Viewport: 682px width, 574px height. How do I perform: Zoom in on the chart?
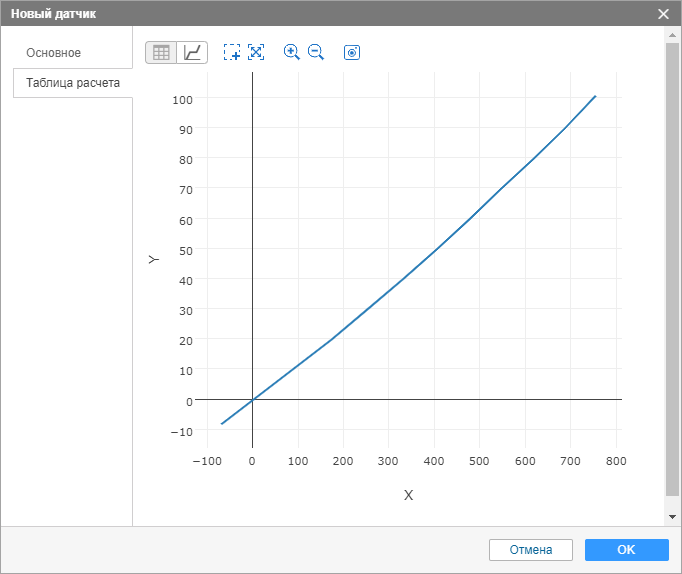click(x=291, y=52)
